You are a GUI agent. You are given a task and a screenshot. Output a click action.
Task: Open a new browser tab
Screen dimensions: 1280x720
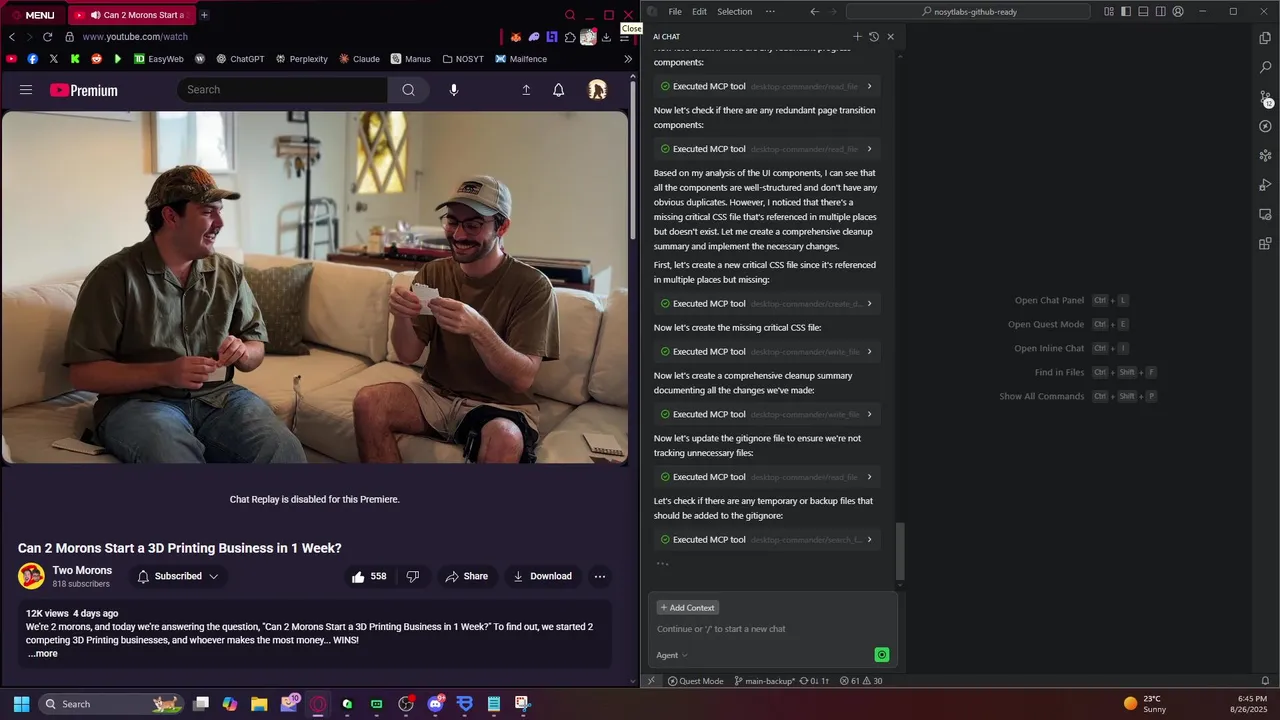204,15
